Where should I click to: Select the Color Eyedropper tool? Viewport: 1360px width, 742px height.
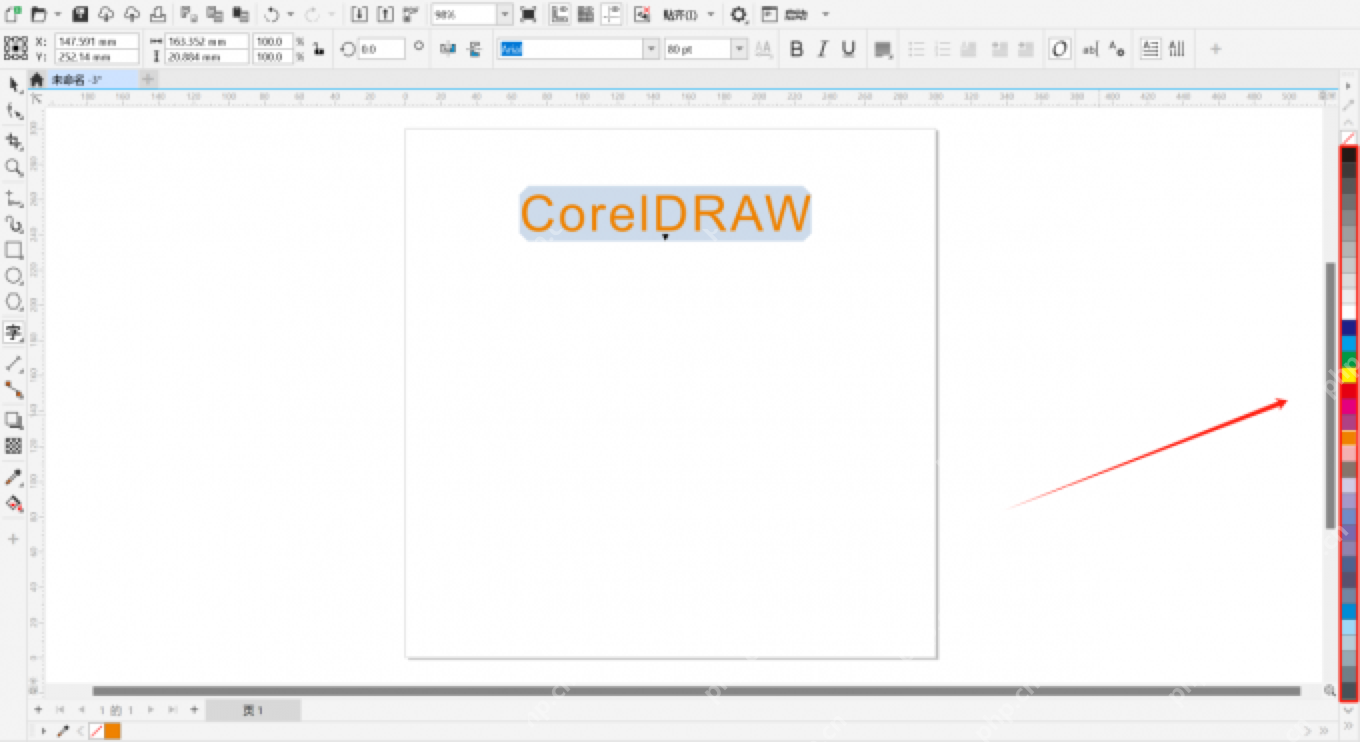(x=14, y=477)
